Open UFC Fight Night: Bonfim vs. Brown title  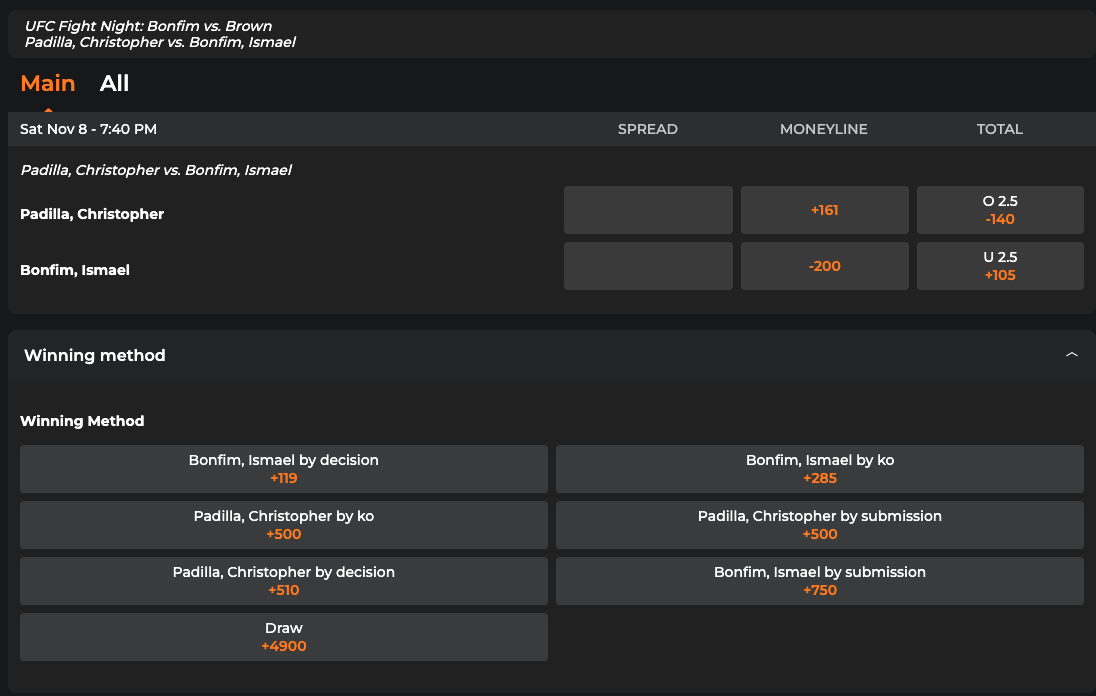click(148, 26)
